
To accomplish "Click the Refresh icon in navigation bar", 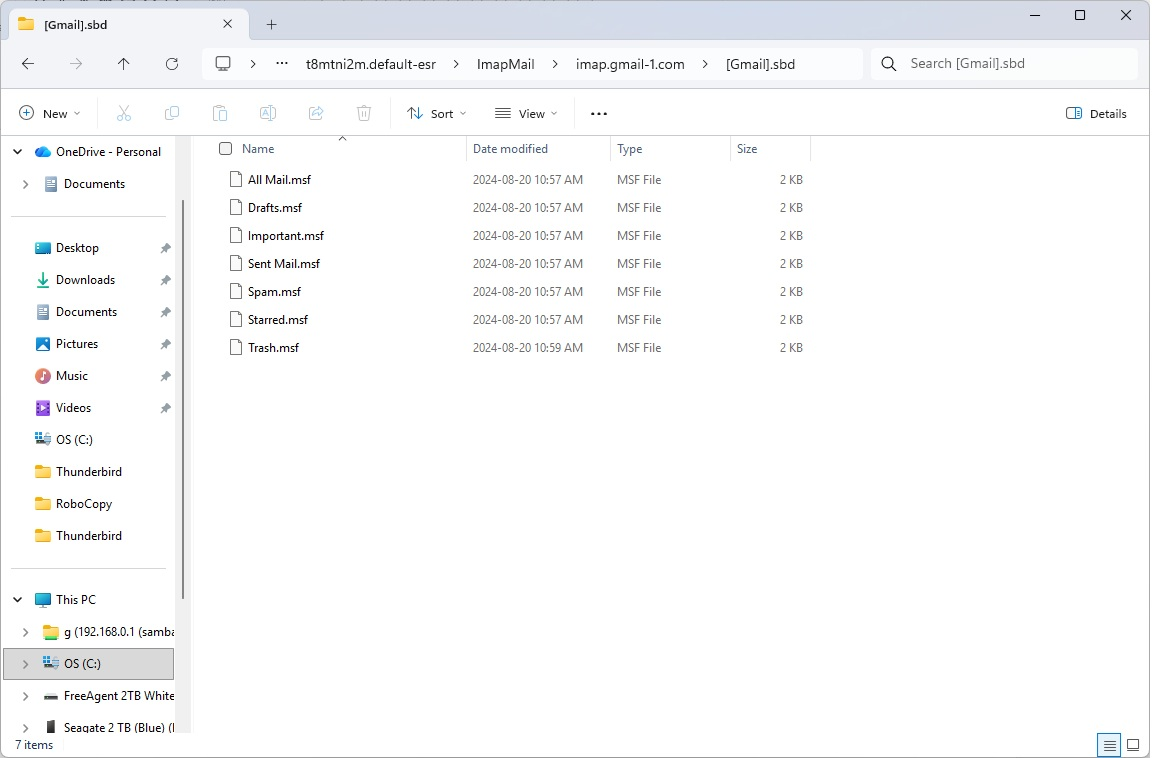I will 172,64.
